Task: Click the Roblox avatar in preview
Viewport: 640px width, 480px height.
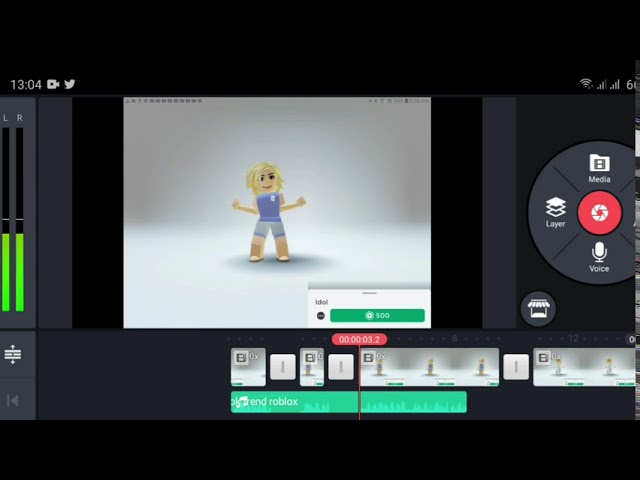Action: [269, 212]
